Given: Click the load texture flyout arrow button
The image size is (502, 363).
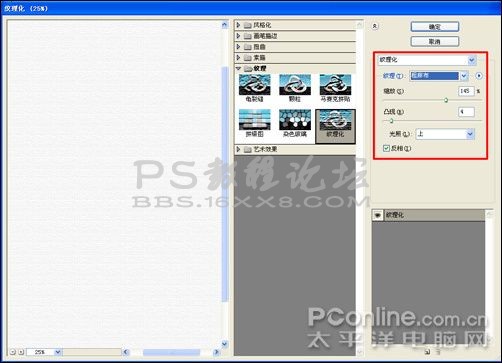Looking at the screenshot, I should (479, 76).
